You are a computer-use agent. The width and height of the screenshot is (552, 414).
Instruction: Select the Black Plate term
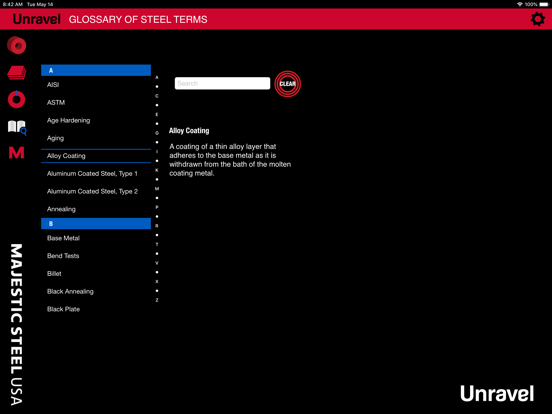click(96, 309)
